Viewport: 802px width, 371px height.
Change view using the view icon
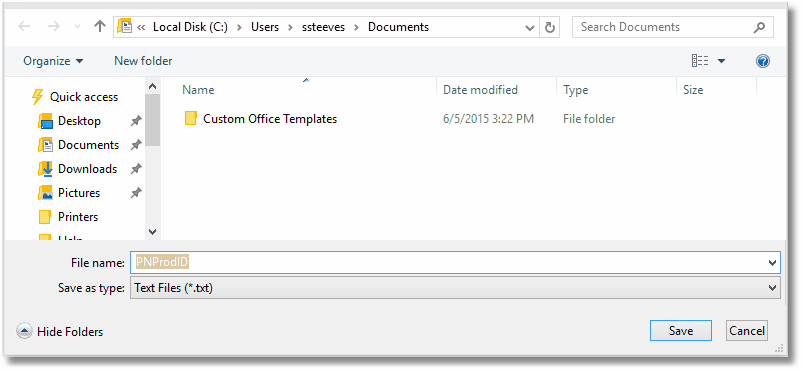coord(700,61)
